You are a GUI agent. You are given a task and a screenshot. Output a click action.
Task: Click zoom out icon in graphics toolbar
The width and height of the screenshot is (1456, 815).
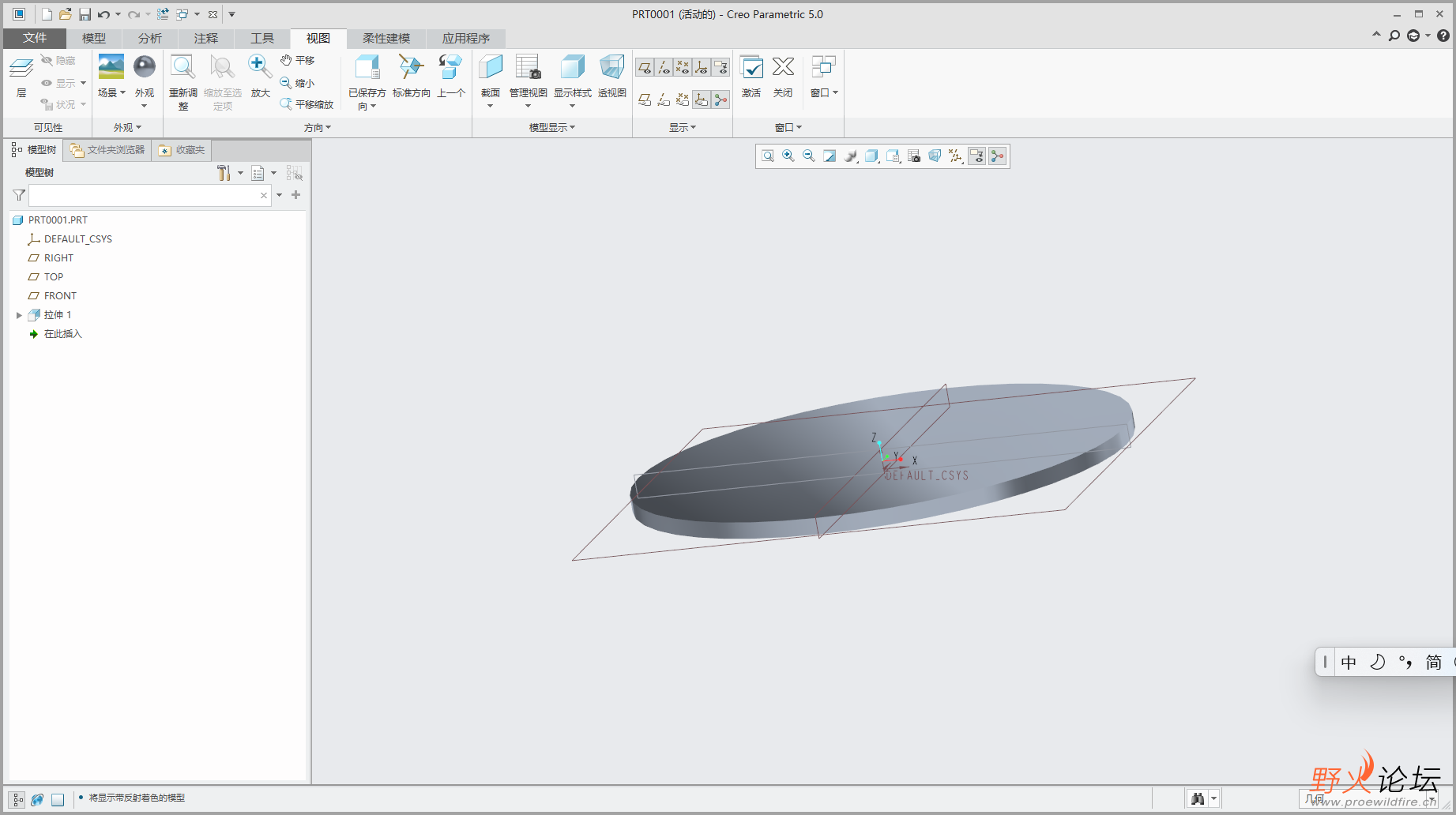click(809, 156)
